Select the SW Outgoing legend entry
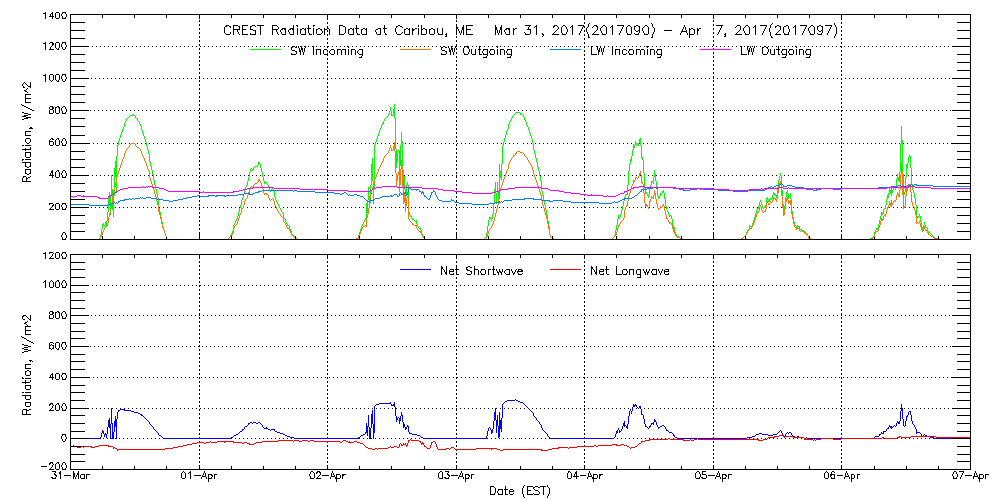The height and width of the screenshot is (500, 1000). (x=476, y=52)
